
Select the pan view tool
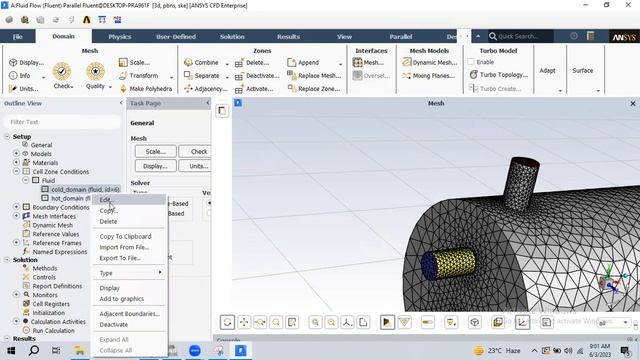pyautogui.click(x=244, y=322)
